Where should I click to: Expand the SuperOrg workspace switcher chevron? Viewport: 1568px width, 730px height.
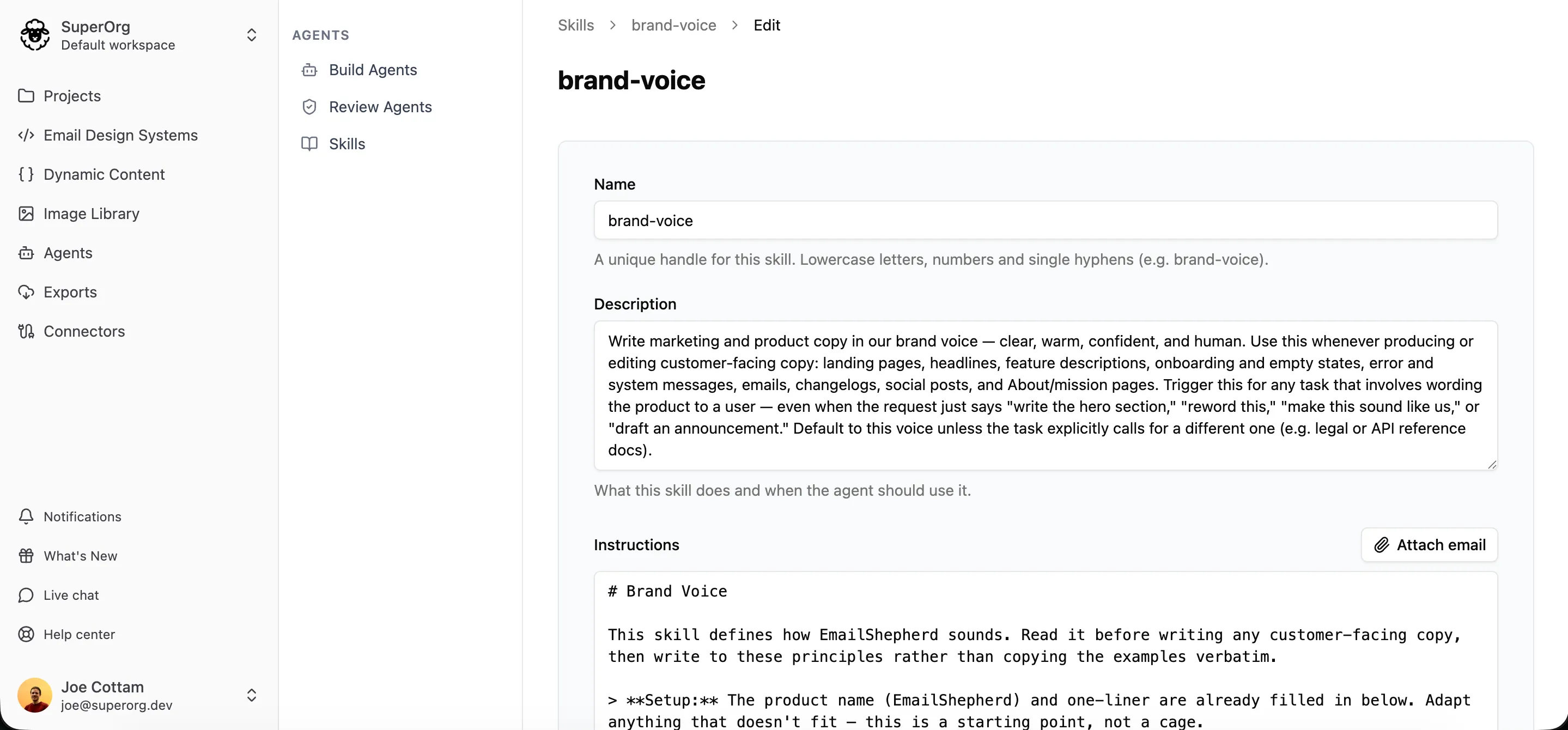(251, 35)
